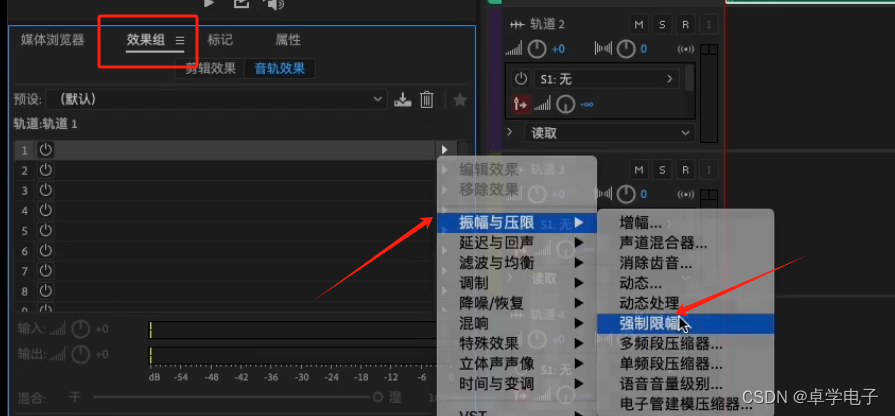Viewport: 895px width, 416px height.
Task: Solo 轨道 3 with the S button
Action: (662, 170)
